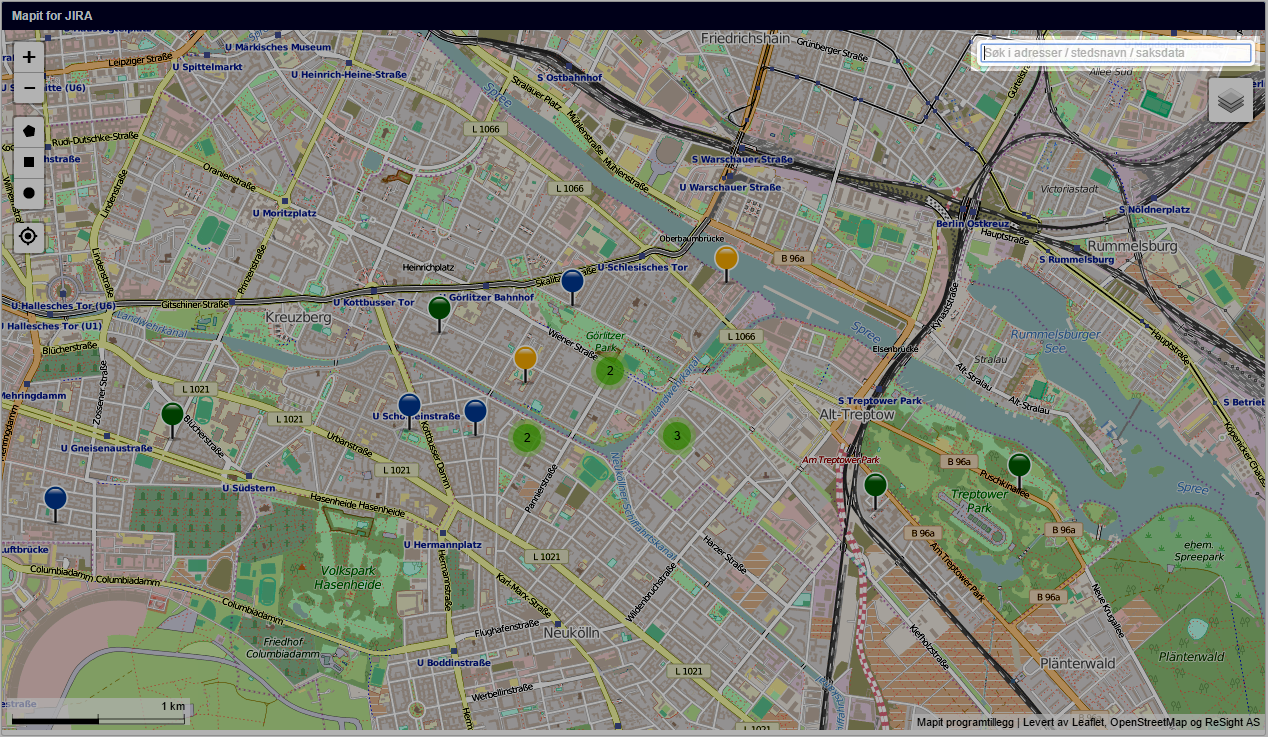
Task: Open the map layers control
Action: click(x=1230, y=100)
